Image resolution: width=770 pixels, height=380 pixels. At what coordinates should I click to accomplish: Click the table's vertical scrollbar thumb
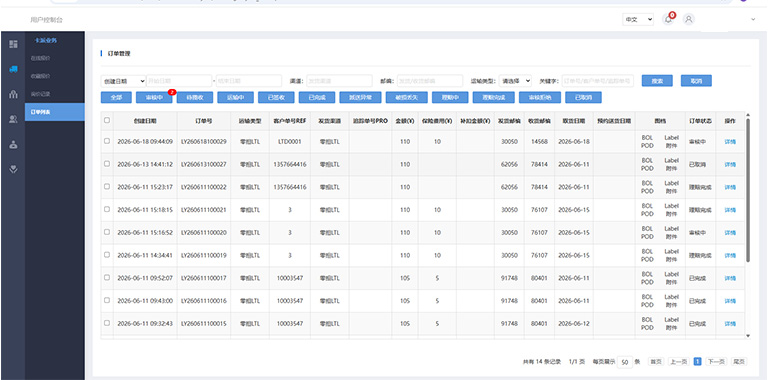[748, 190]
